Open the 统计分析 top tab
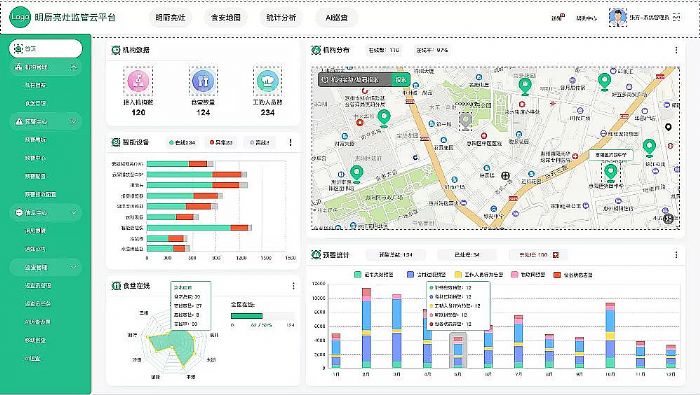 point(281,18)
